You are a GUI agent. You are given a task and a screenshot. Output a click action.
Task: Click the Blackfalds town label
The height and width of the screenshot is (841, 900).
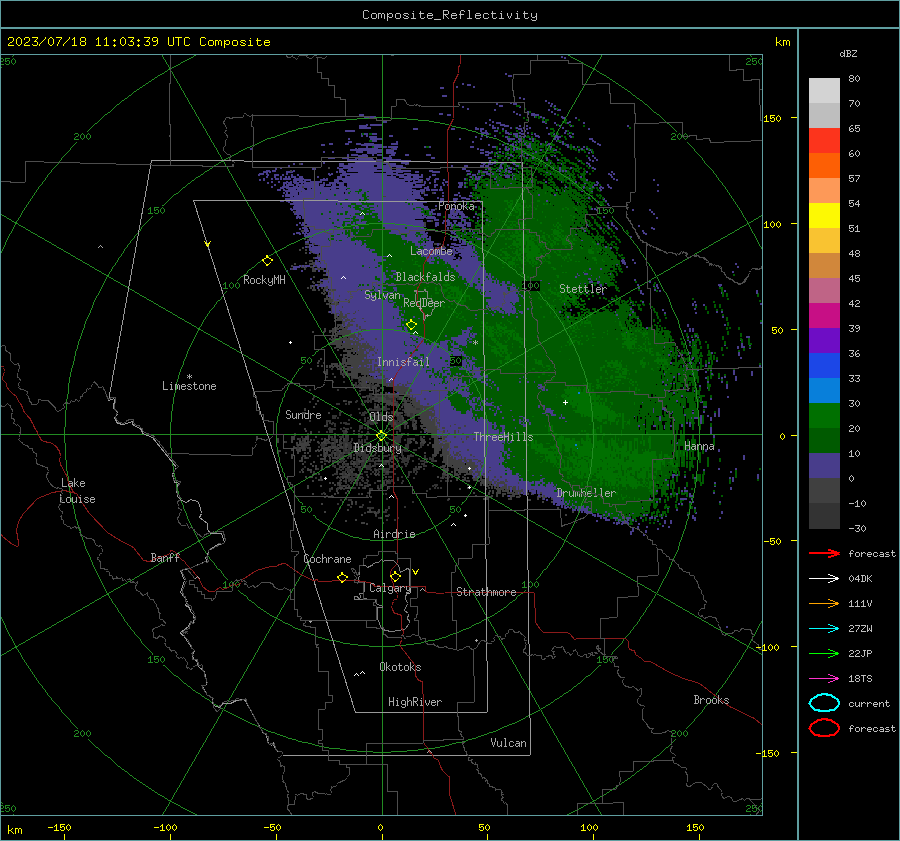coord(425,277)
